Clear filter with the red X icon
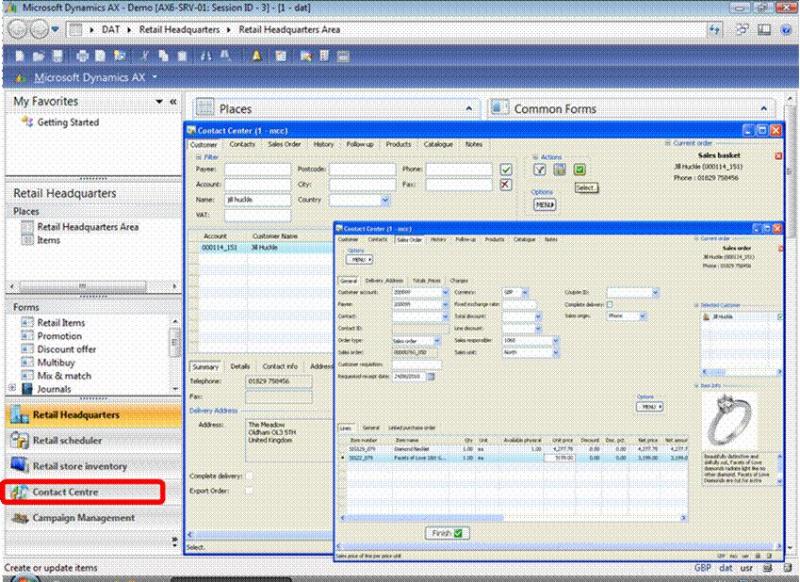Viewport: 800px width, 582px height. pos(505,185)
